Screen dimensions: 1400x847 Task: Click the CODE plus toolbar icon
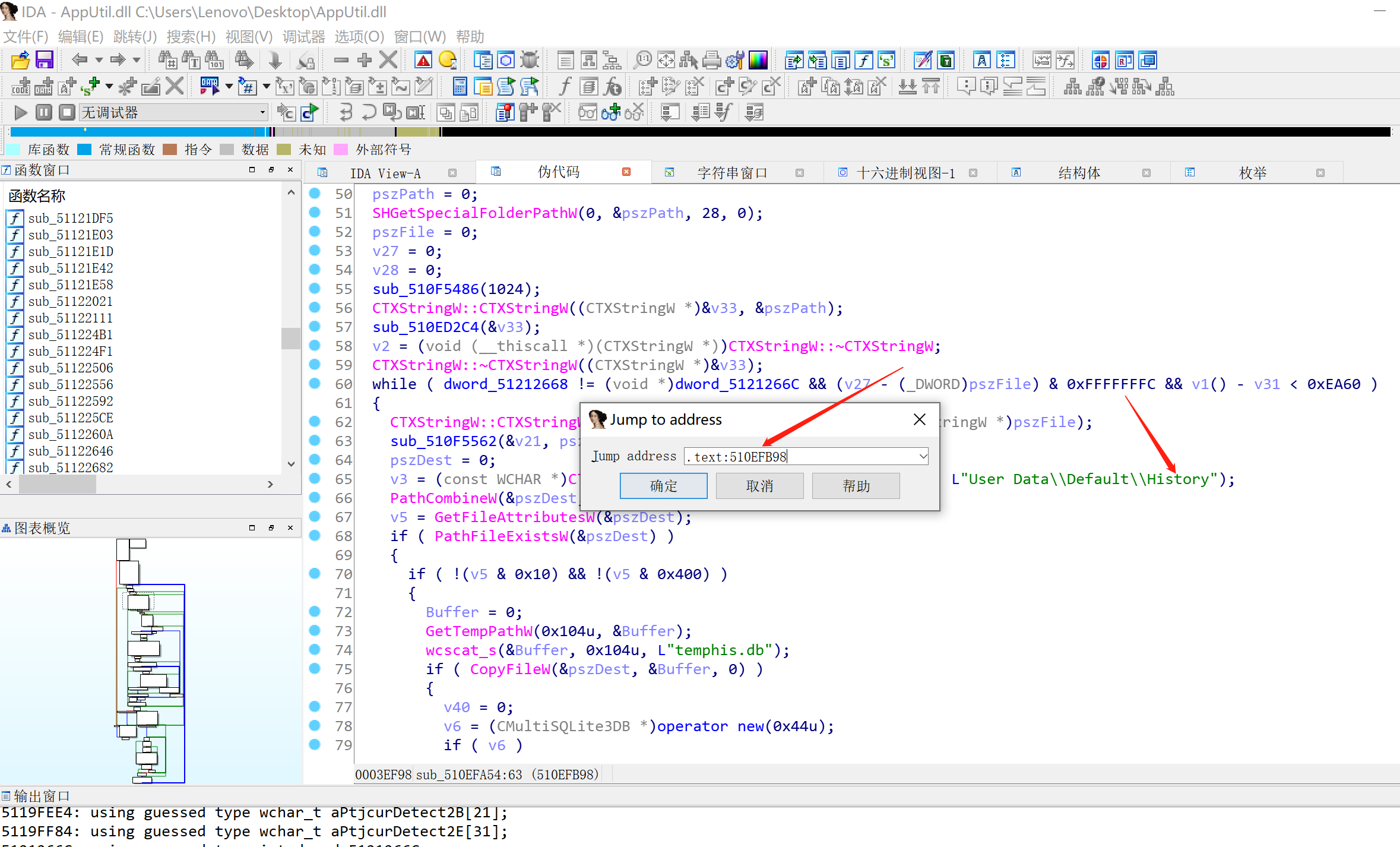coord(20,87)
